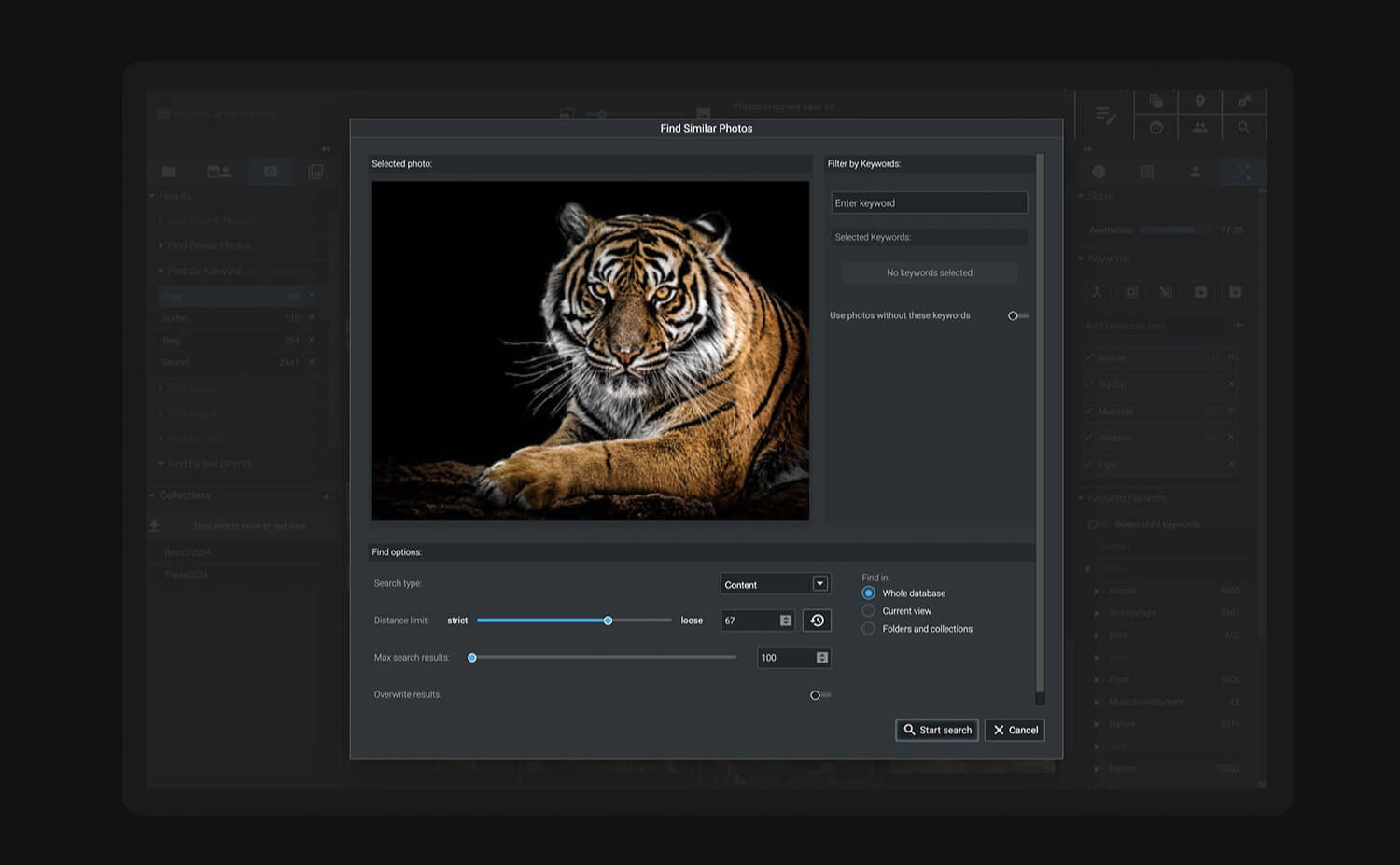Select the Current view radio option

(x=869, y=611)
